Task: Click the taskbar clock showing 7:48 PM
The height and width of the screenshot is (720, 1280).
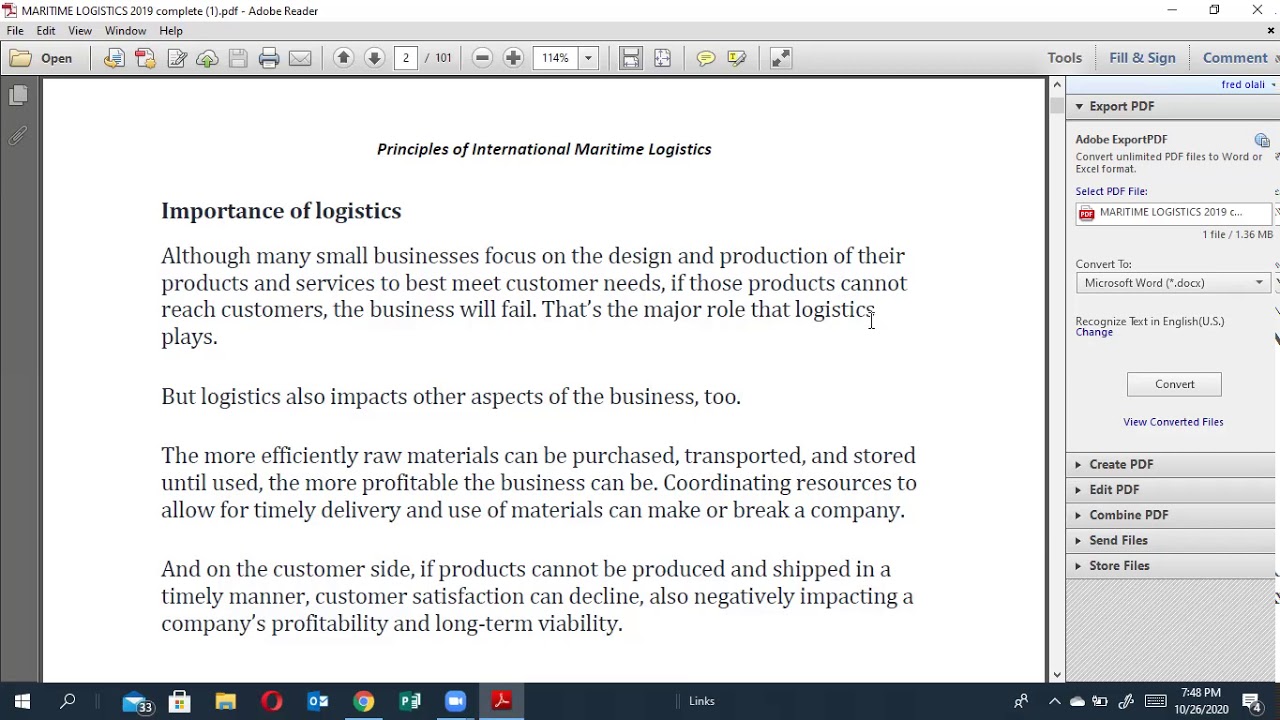Action: click(1200, 701)
